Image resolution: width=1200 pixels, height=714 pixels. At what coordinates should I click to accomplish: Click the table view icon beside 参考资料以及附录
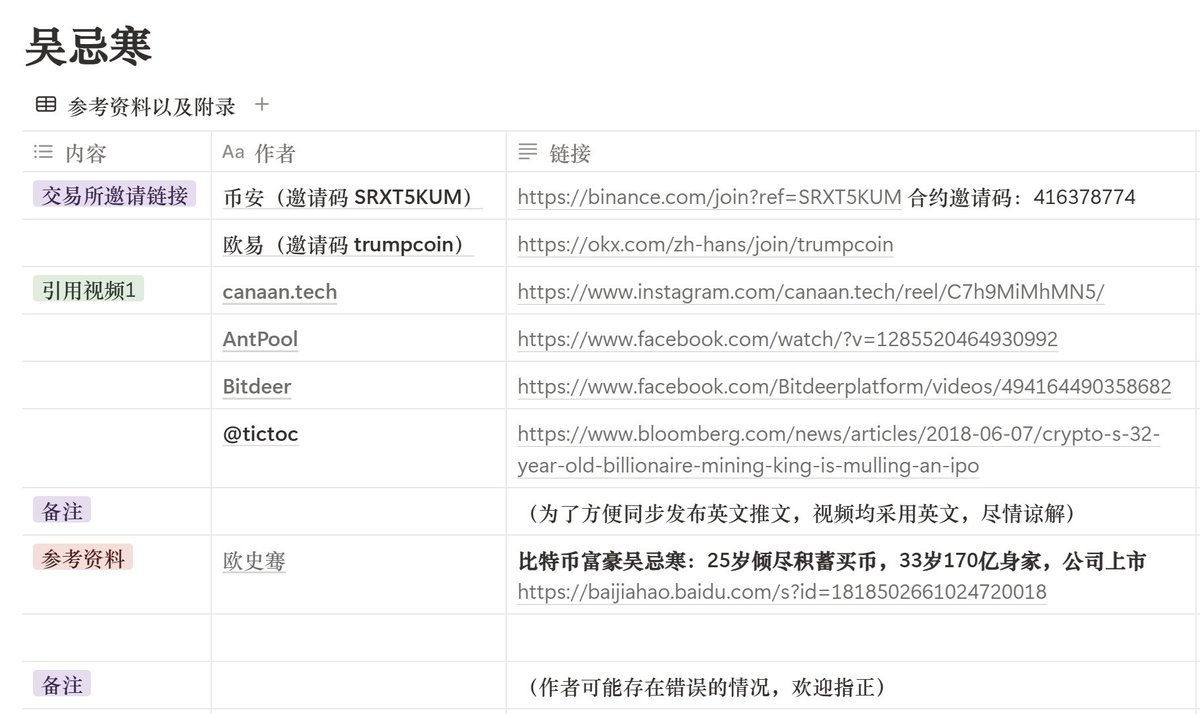tap(45, 104)
